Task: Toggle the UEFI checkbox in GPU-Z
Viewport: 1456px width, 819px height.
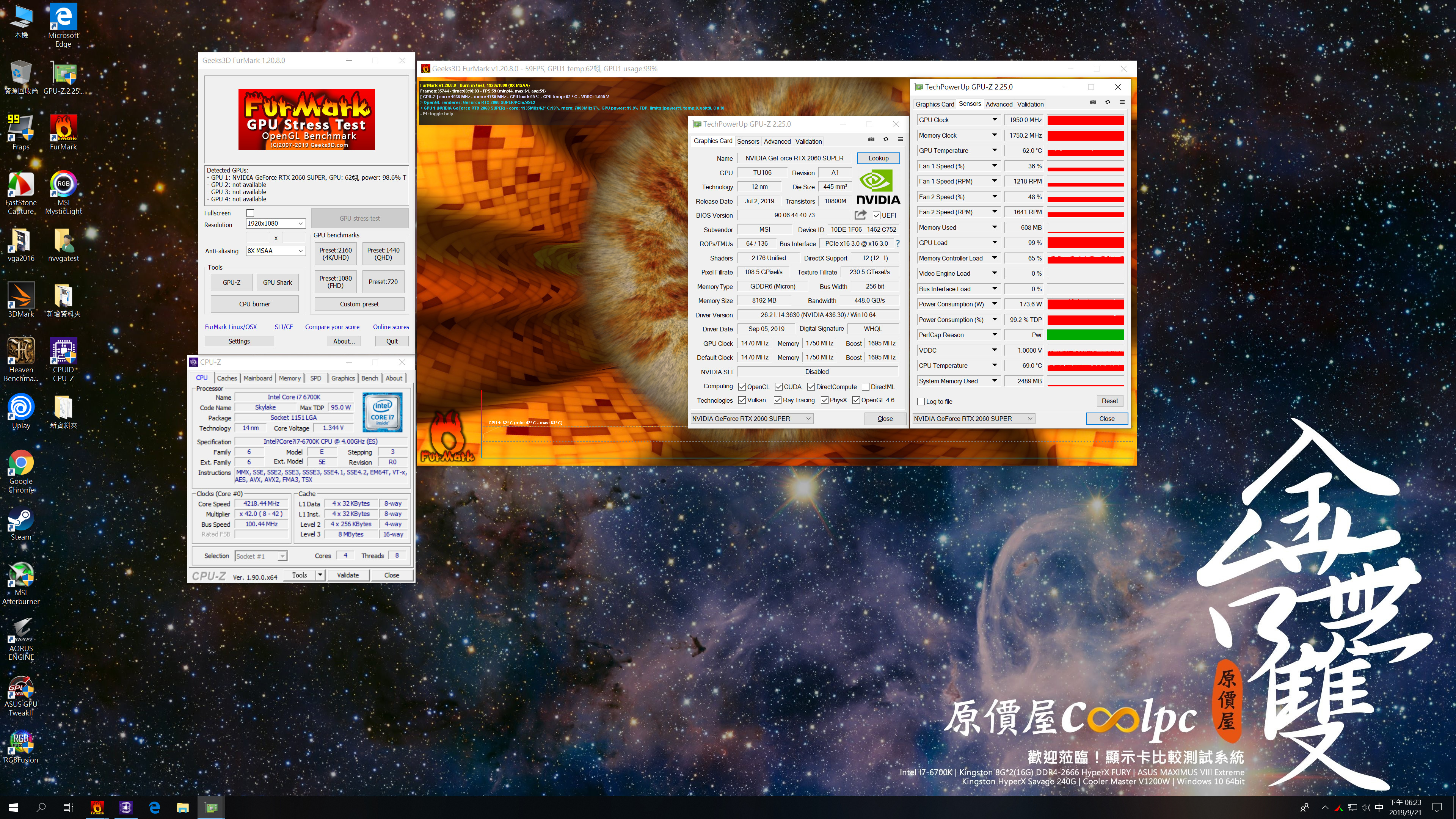Action: click(876, 215)
